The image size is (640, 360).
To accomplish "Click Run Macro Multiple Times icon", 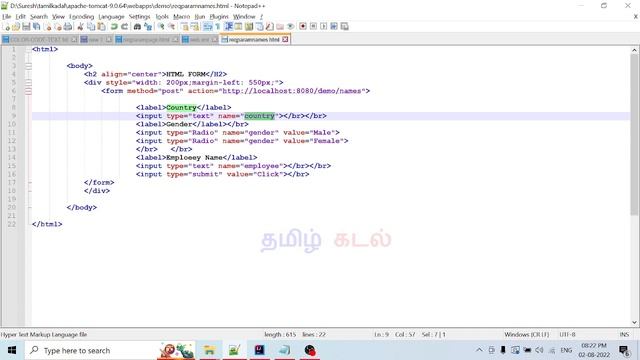I will [334, 27].
